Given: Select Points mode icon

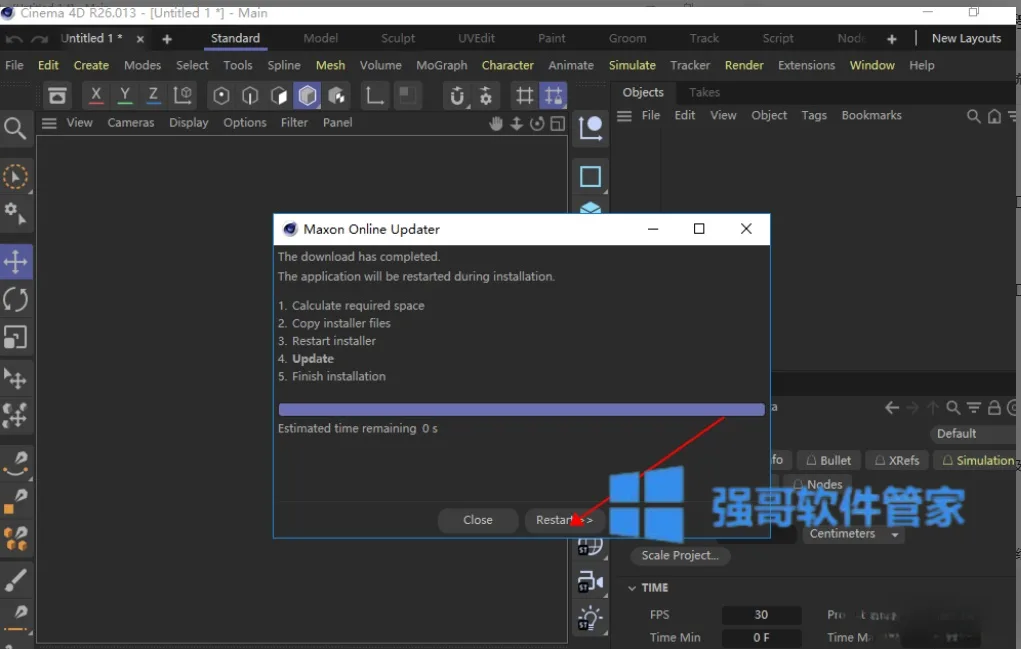Looking at the screenshot, I should pyautogui.click(x=221, y=96).
